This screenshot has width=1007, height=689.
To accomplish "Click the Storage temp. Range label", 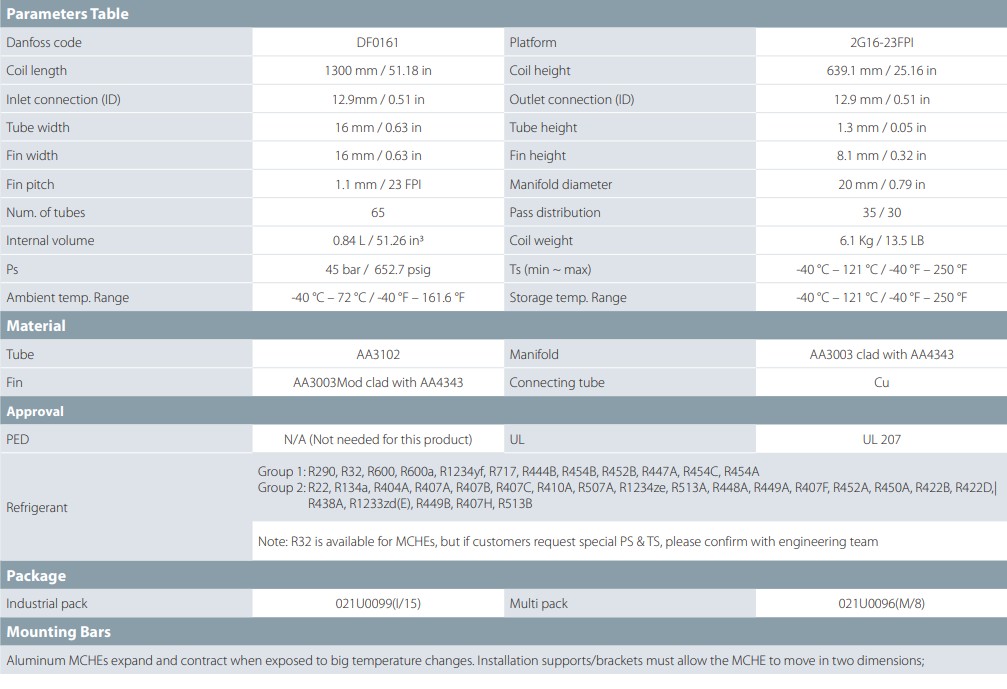I will (568, 297).
